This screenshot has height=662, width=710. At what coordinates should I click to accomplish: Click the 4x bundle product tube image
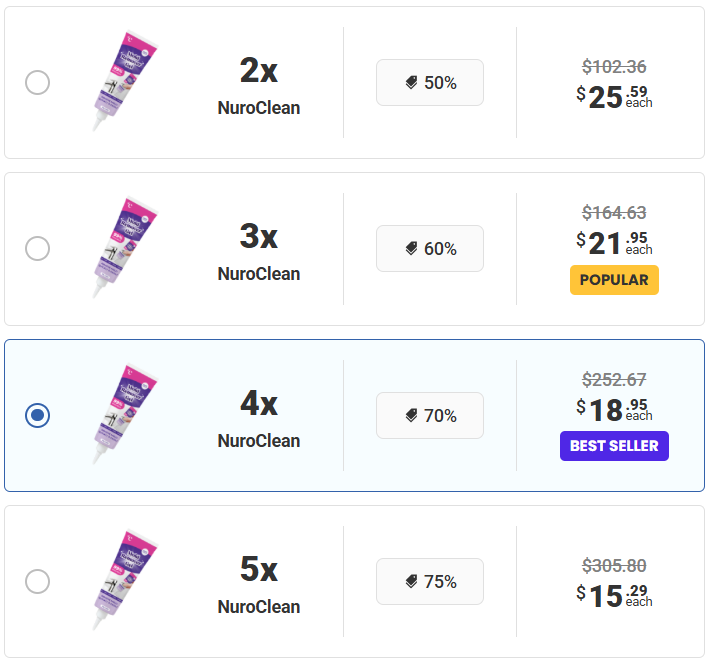[x=122, y=415]
